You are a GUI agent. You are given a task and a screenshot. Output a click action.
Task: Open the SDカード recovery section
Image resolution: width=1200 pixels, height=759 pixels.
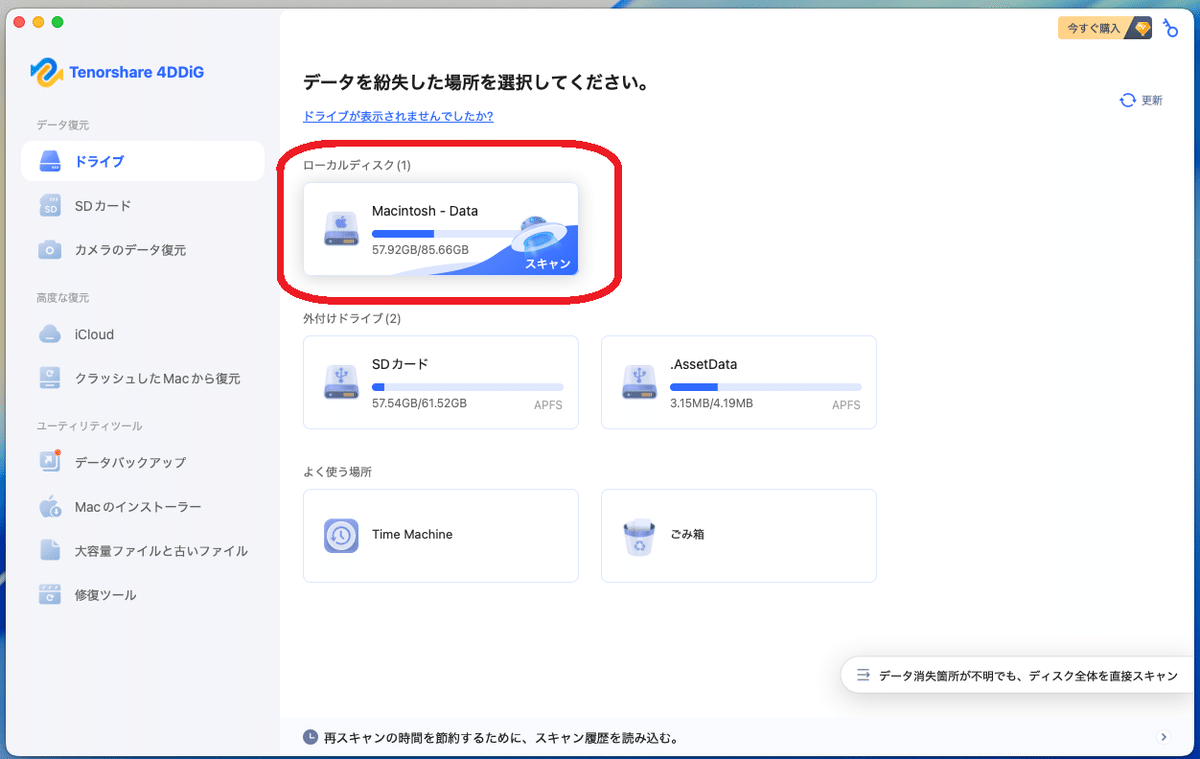[100, 205]
